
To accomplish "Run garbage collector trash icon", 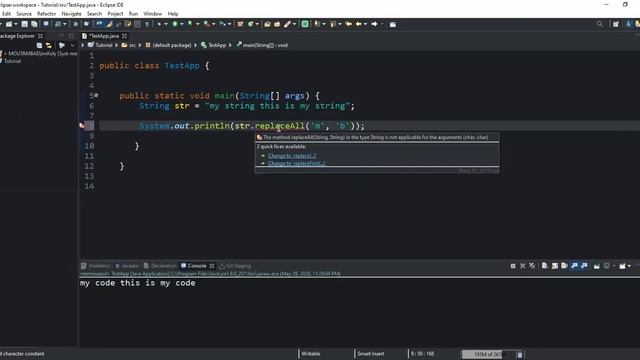I will click(520, 354).
